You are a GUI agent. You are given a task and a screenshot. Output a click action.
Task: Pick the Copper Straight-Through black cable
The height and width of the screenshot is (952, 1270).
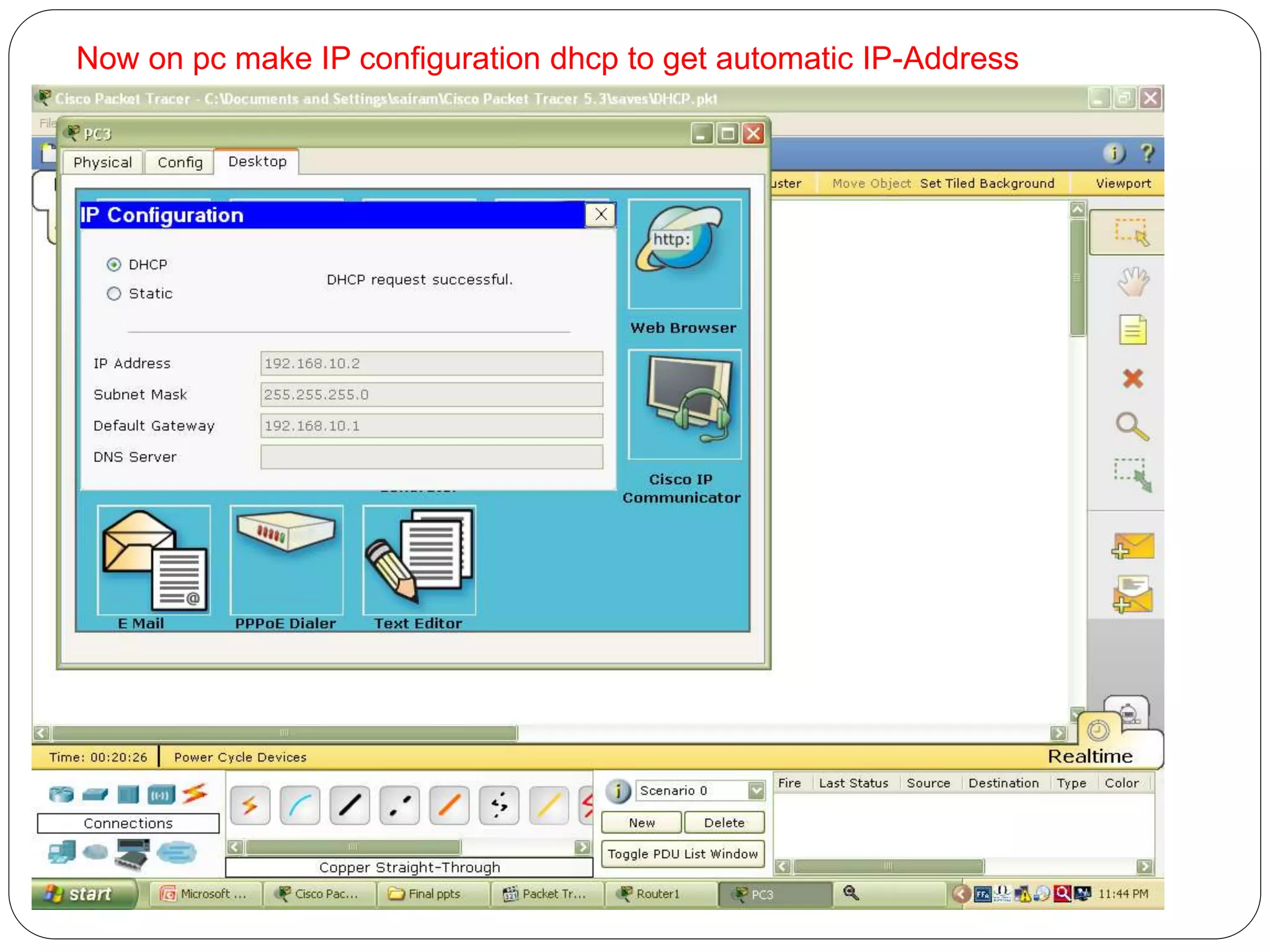tap(350, 805)
